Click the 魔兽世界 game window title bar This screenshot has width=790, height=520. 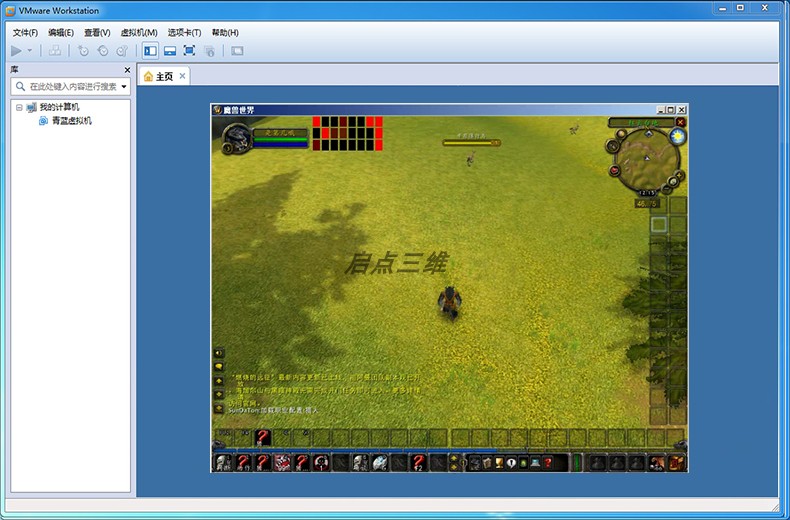[449, 110]
